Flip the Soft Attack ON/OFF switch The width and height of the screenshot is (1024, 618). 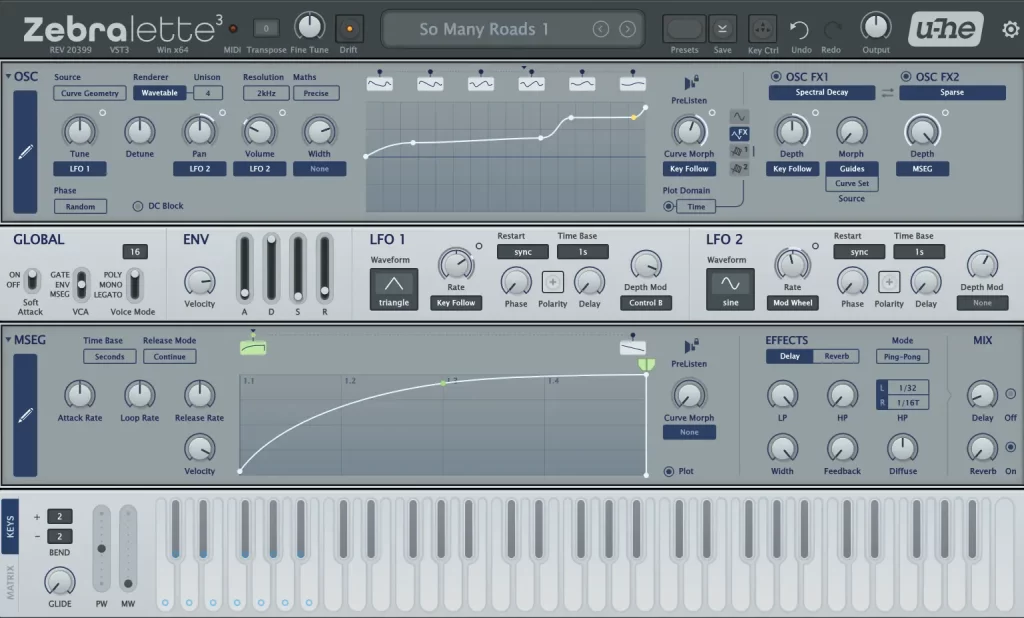pyautogui.click(x=31, y=280)
